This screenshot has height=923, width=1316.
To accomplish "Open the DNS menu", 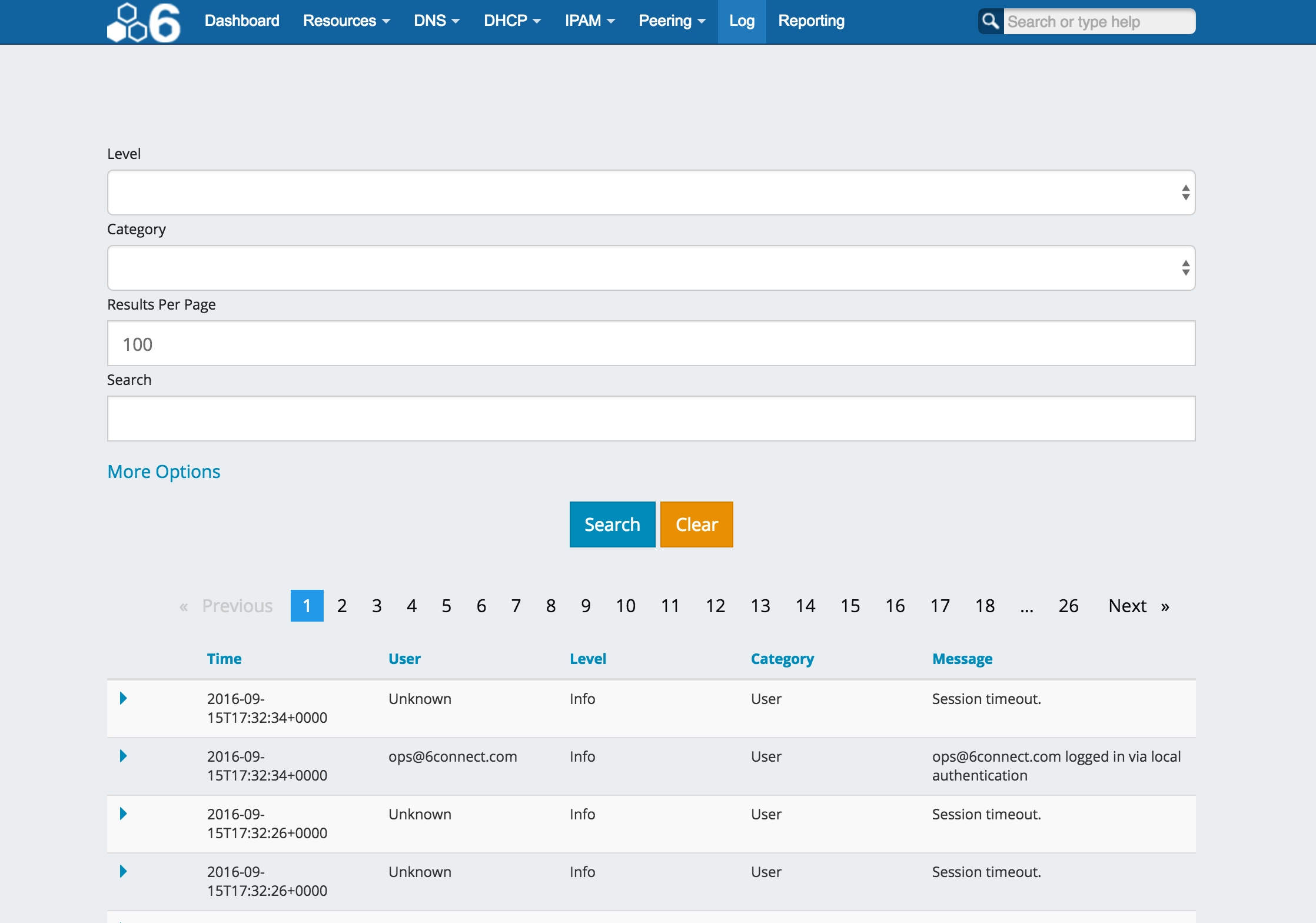I will tap(436, 21).
